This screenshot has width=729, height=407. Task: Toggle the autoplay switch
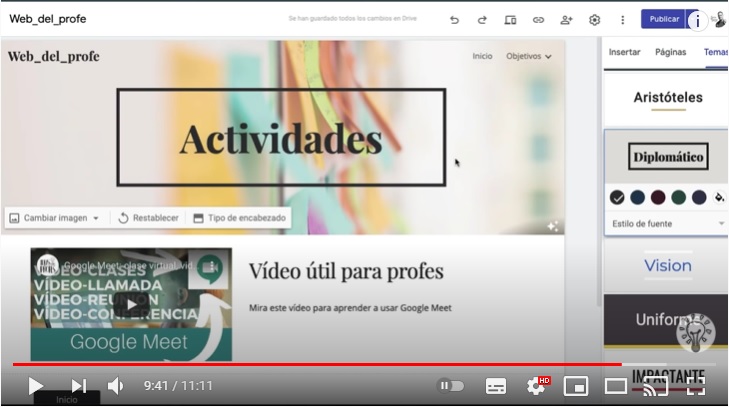[x=451, y=386]
